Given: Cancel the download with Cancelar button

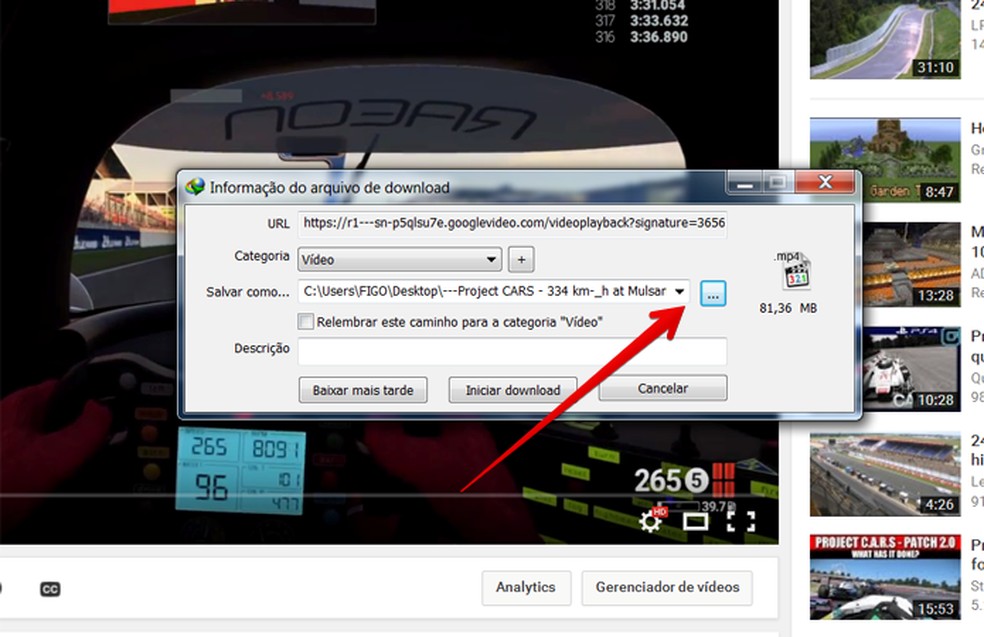Looking at the screenshot, I should tap(663, 388).
